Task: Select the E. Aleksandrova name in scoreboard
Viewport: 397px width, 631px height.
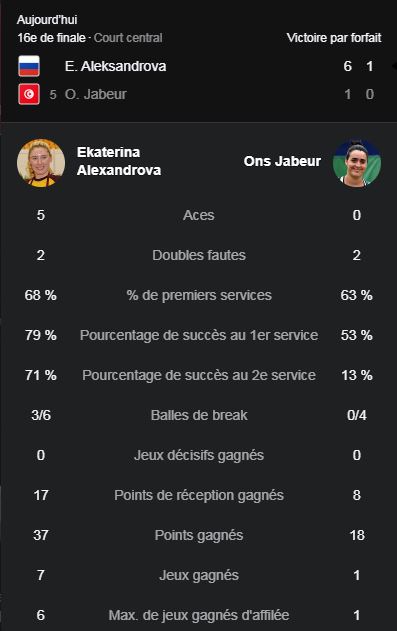Action: 115,66
